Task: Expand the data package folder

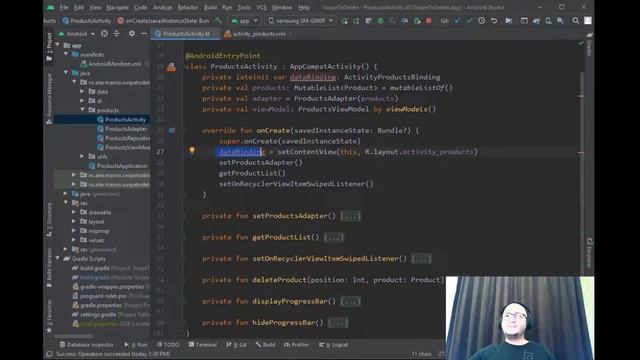Action: tap(82, 91)
